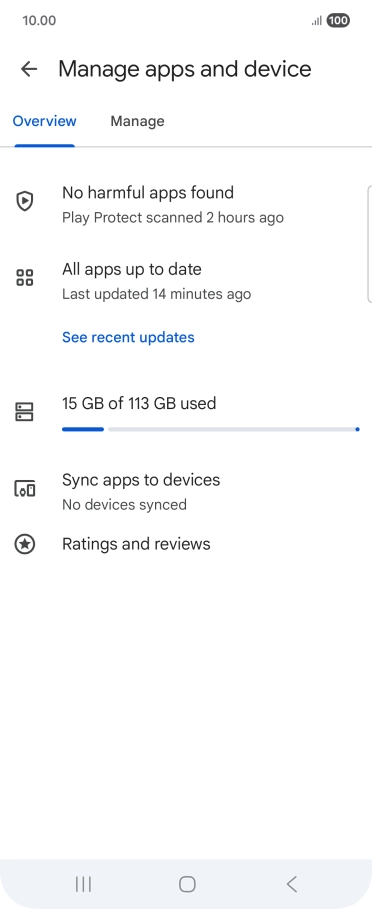
Task: Click the storage usage progress bar
Action: point(211,430)
